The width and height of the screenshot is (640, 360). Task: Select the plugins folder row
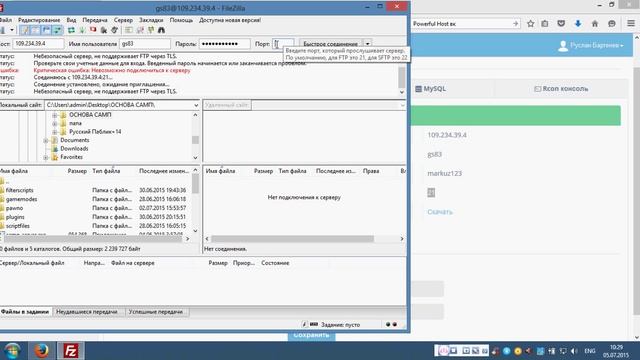coord(95,217)
